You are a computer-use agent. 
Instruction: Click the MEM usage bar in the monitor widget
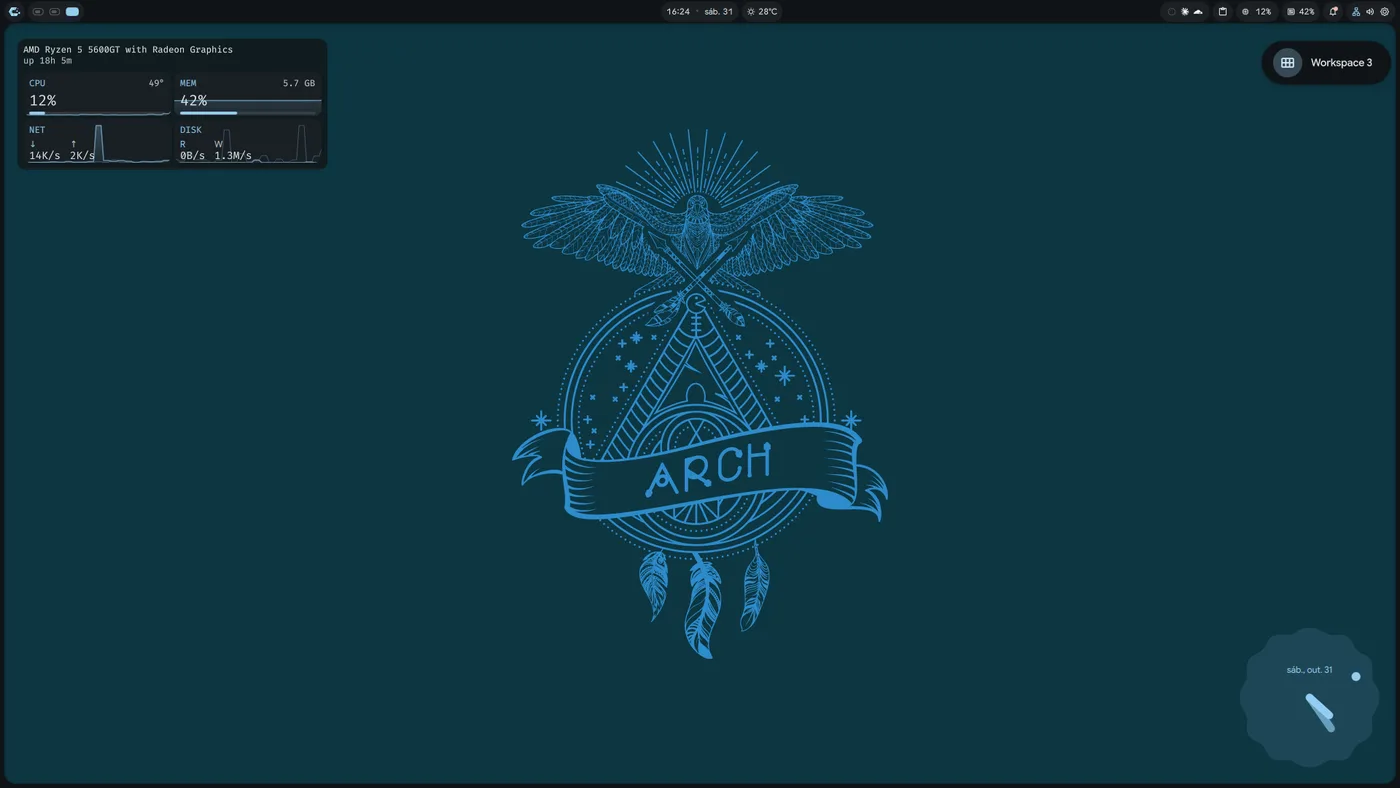[249, 113]
